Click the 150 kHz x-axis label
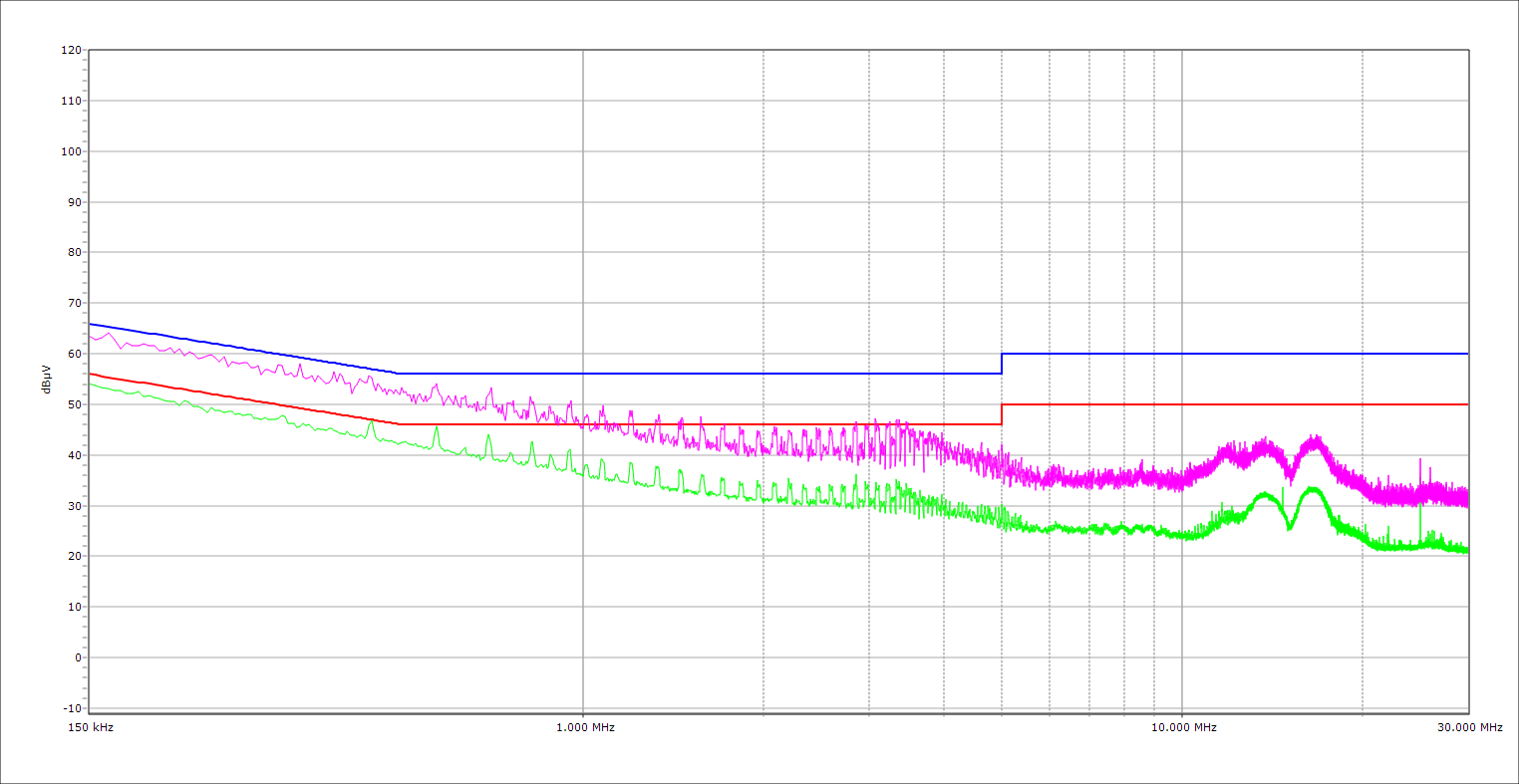Image resolution: width=1519 pixels, height=784 pixels. click(x=92, y=727)
